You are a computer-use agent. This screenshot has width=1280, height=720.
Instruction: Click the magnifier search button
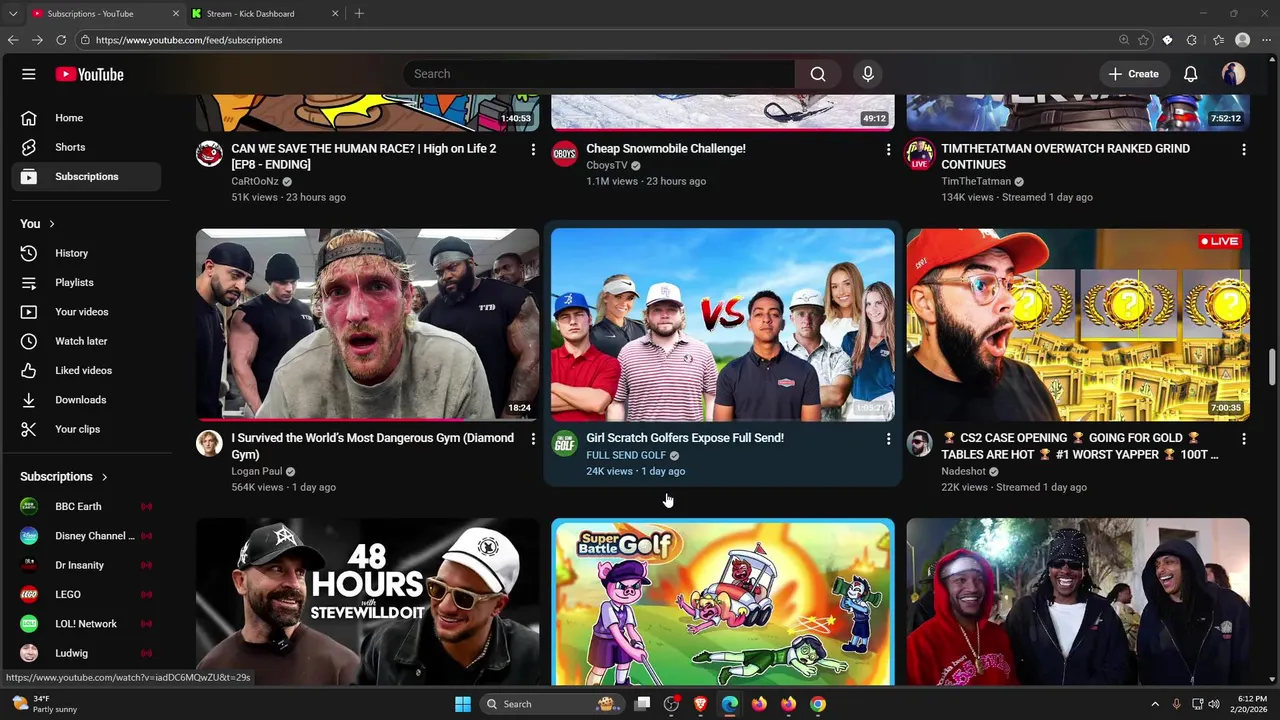(x=818, y=74)
